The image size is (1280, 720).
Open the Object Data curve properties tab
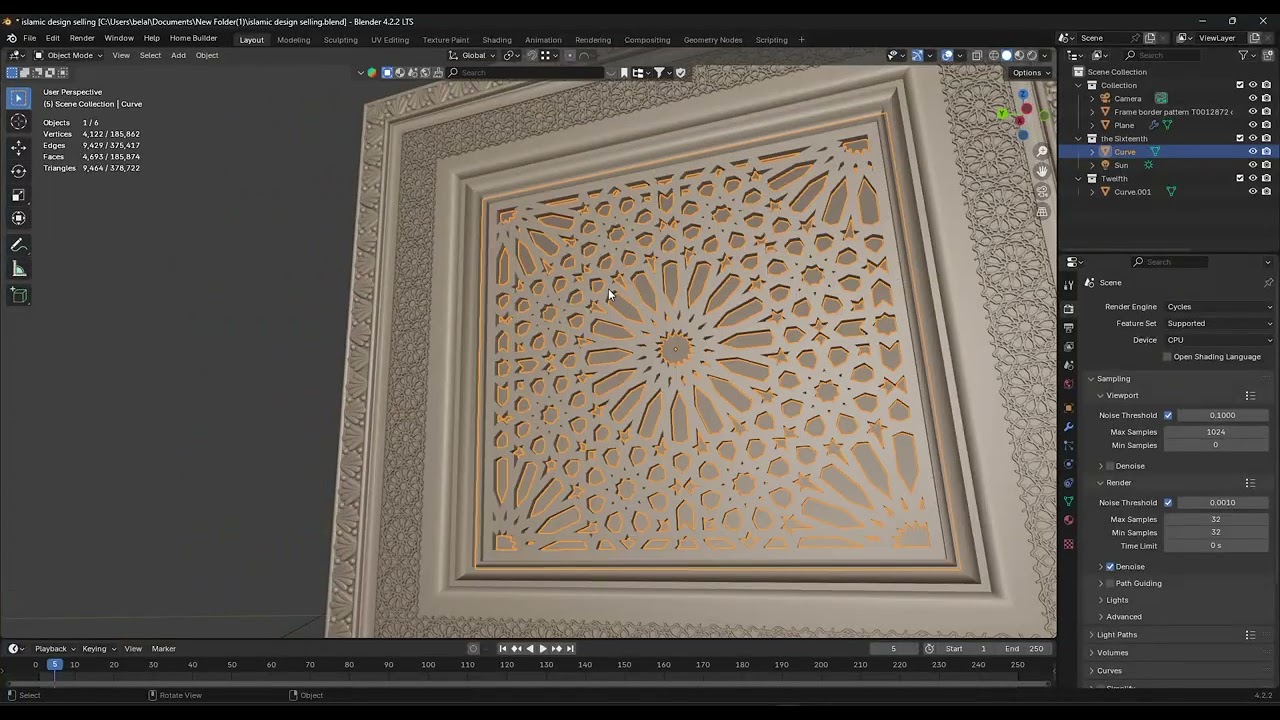[x=1068, y=501]
